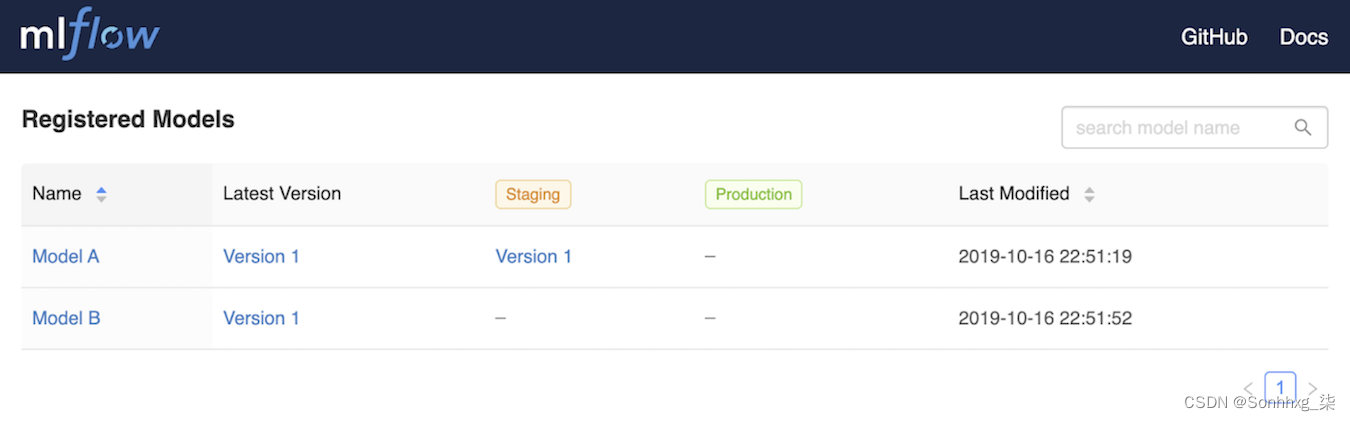Select page 1 in pagination
The width and height of the screenshot is (1350, 421).
[x=1280, y=387]
